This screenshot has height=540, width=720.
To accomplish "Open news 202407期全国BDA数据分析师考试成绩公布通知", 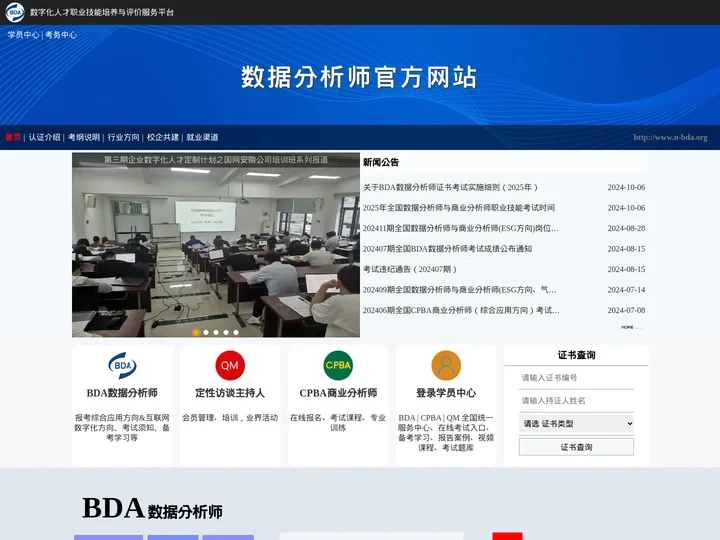I will coord(447,249).
